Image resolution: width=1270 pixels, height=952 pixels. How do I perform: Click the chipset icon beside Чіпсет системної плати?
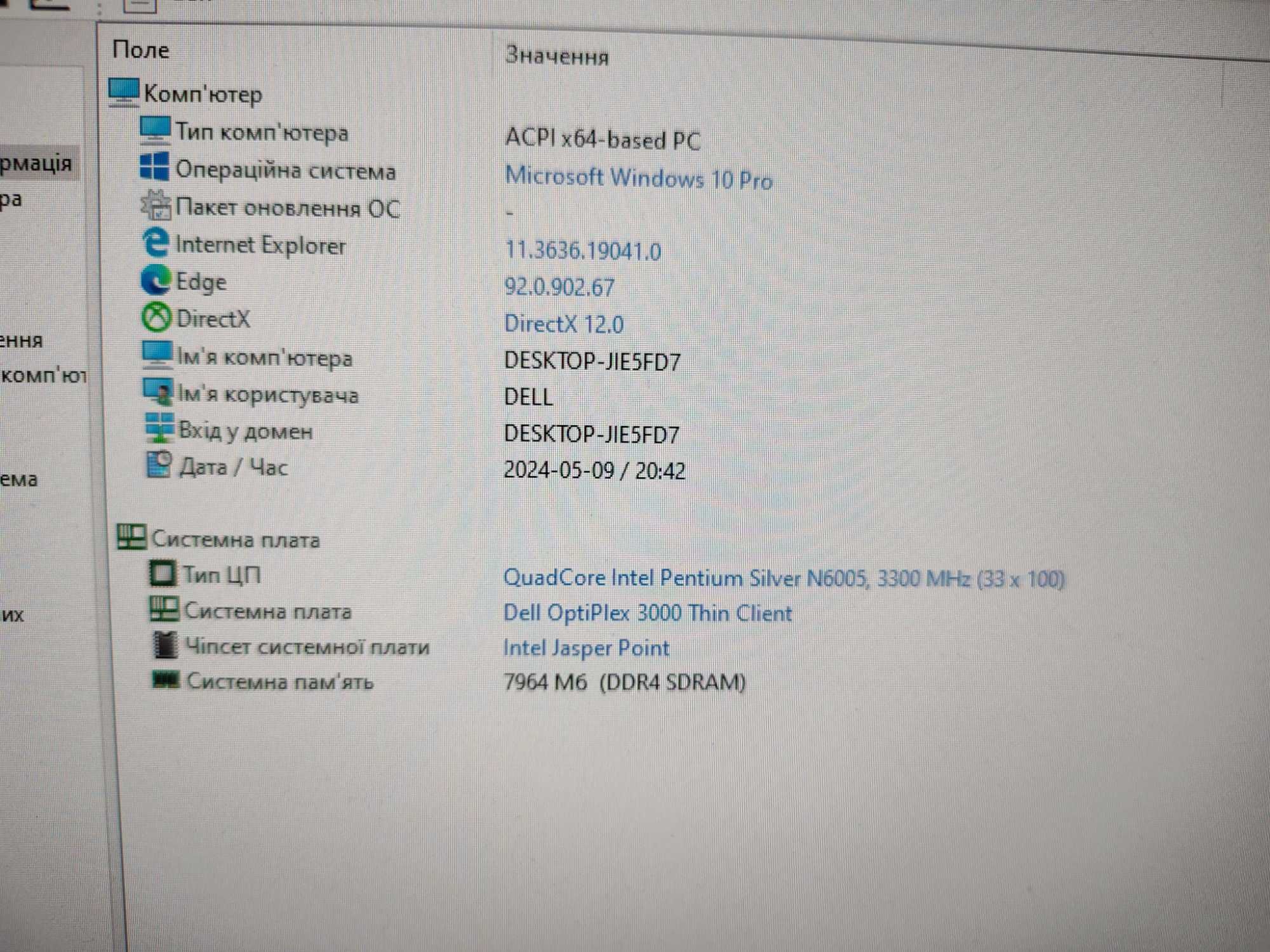tap(166, 645)
